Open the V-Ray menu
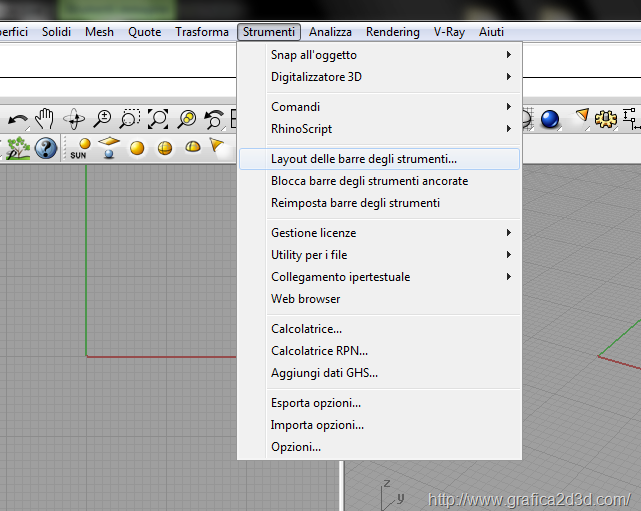Image resolution: width=641 pixels, height=511 pixels. tap(449, 32)
